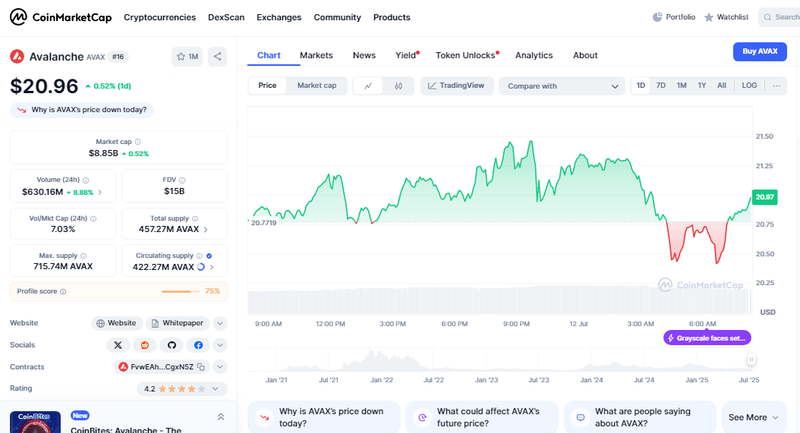This screenshot has width=800, height=433.
Task: Switch chart to candlestick view
Action: pos(397,86)
